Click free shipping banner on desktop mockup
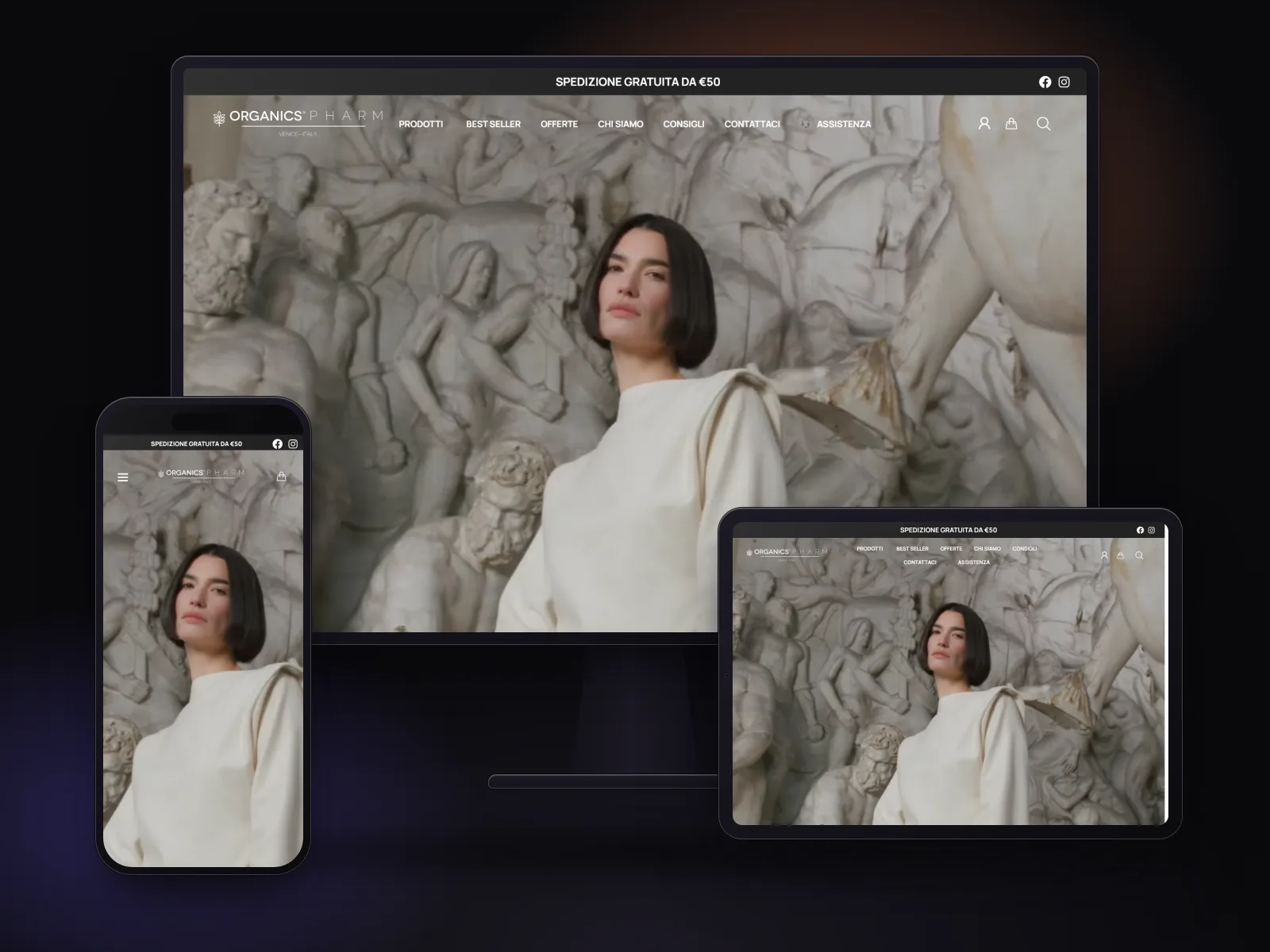1270x952 pixels. click(x=638, y=82)
